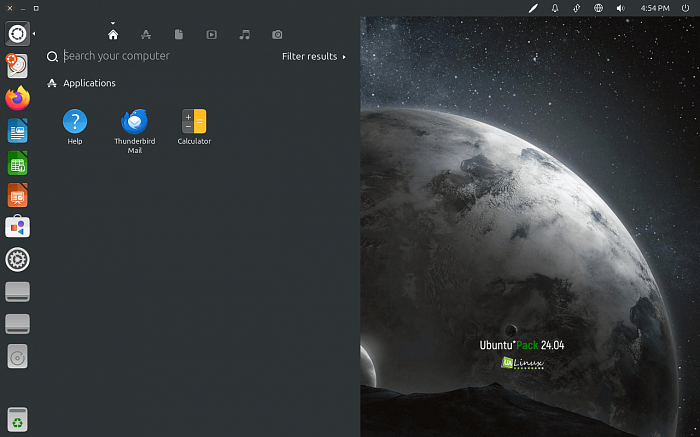Open System Settings gear in launcher
This screenshot has height=437, width=700.
[x=17, y=259]
